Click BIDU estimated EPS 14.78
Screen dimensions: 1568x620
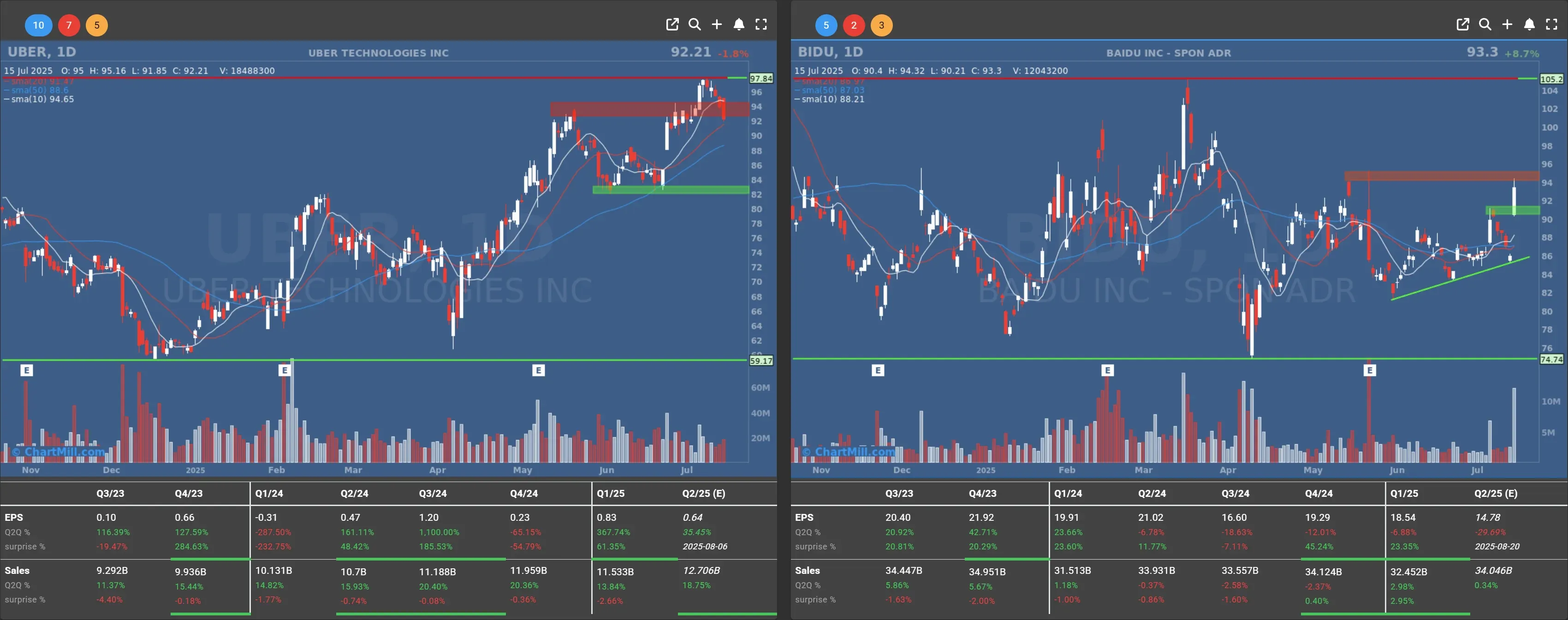point(1488,517)
